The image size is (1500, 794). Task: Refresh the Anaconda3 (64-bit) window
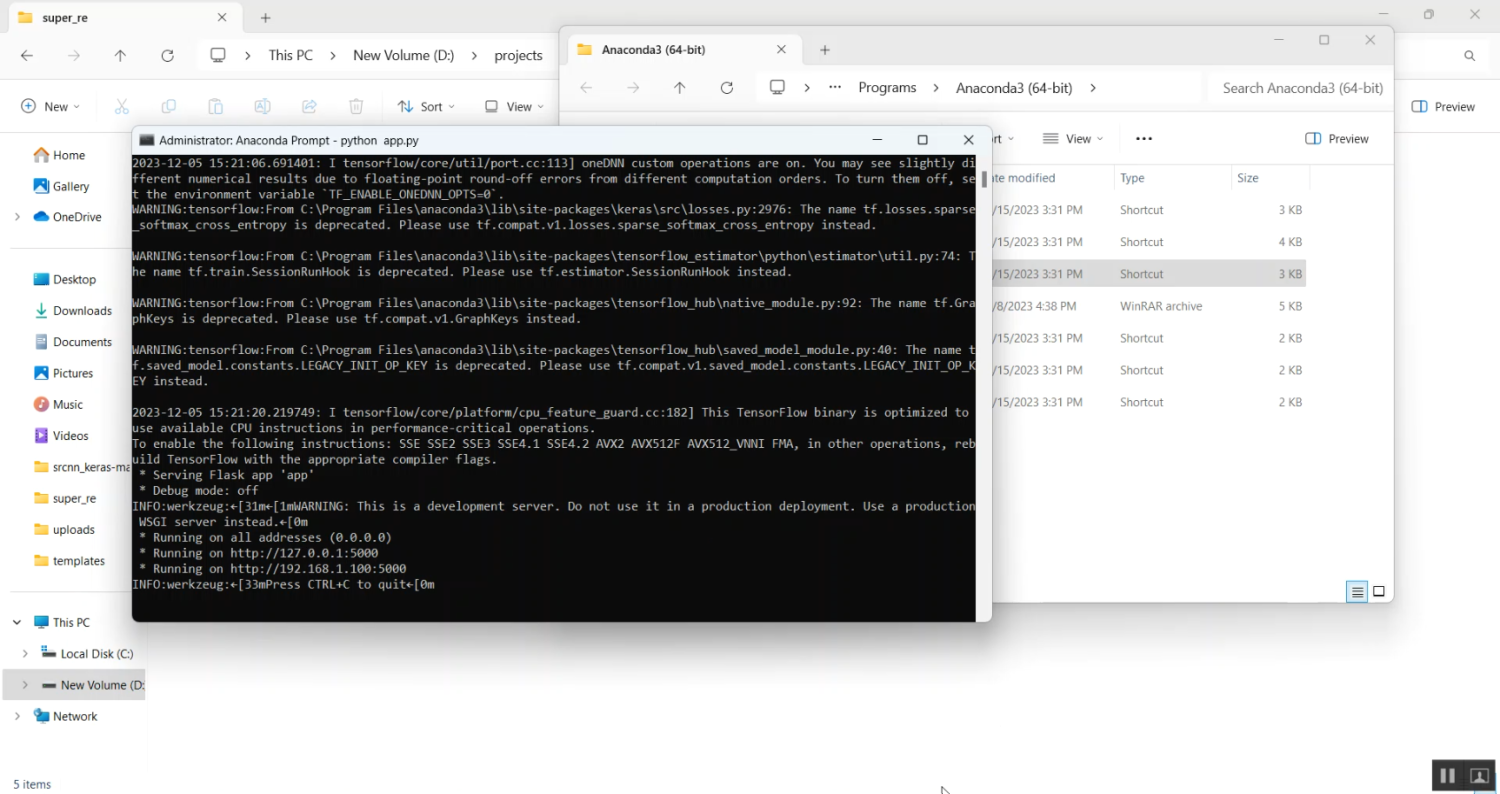coord(727,88)
